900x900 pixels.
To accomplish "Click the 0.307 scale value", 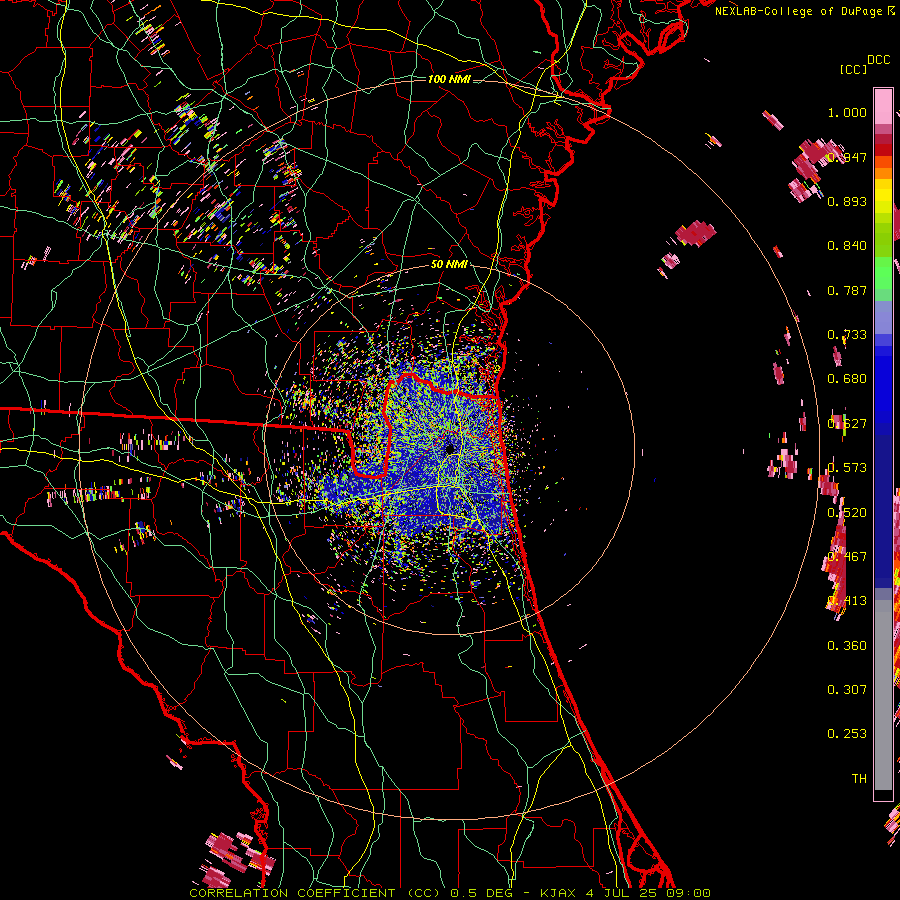I will coord(847,690).
